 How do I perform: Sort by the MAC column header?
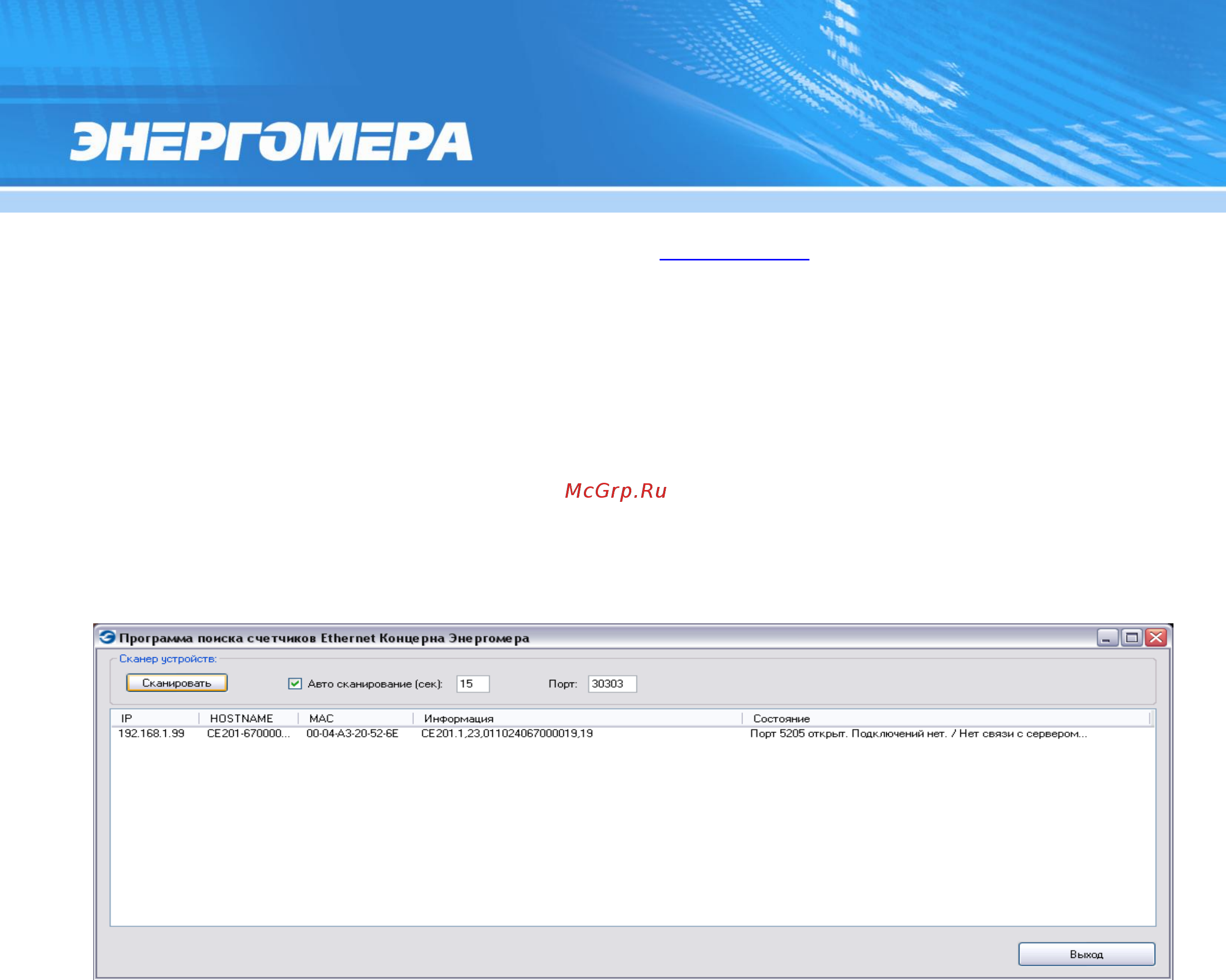[x=355, y=719]
